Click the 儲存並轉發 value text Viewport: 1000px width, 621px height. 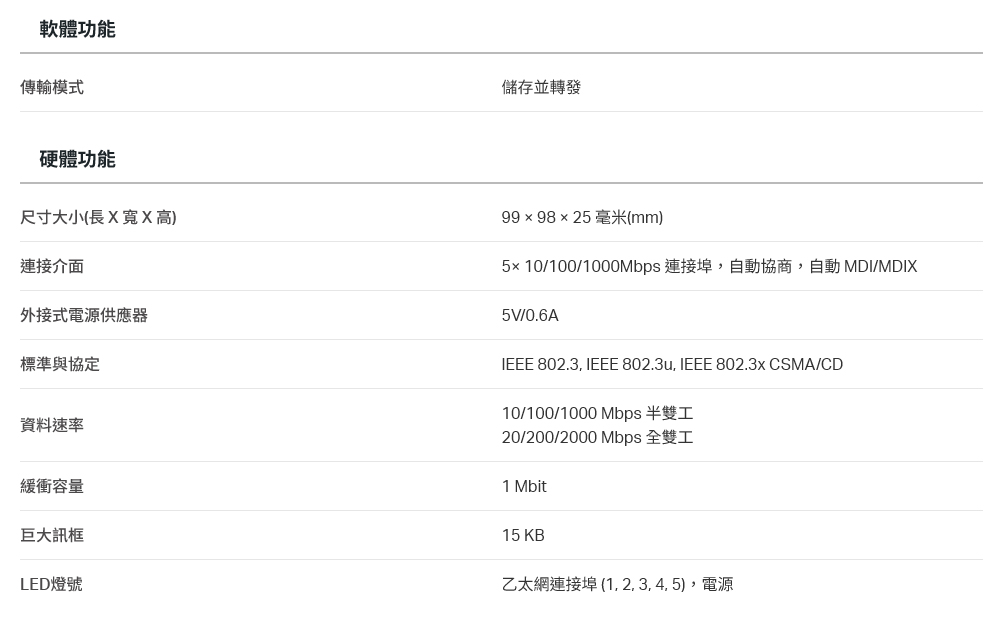point(541,87)
